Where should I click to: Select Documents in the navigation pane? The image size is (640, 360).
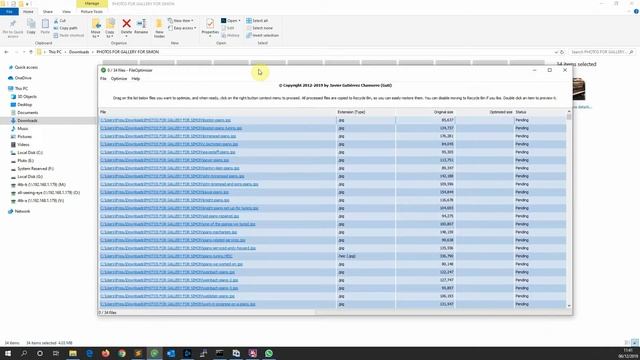[x=27, y=113]
